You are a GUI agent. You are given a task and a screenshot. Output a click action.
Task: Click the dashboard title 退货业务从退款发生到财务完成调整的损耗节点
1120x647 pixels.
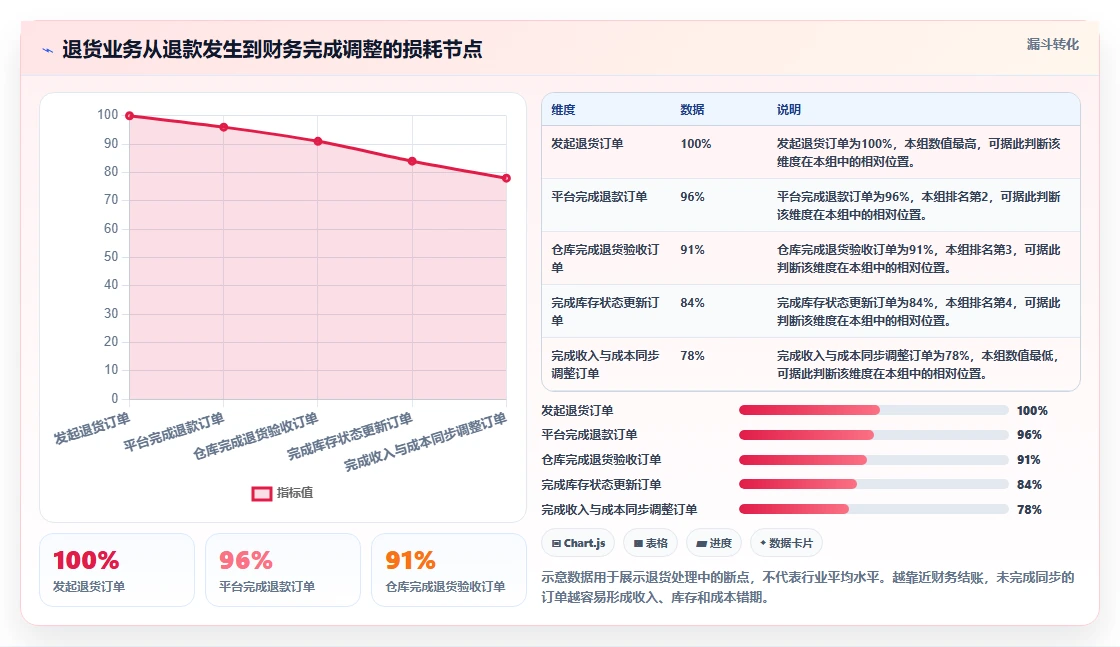point(272,49)
